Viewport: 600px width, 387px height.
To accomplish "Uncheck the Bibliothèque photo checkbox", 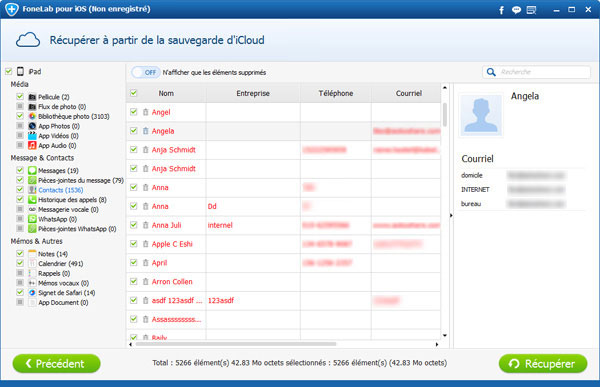I will point(20,116).
